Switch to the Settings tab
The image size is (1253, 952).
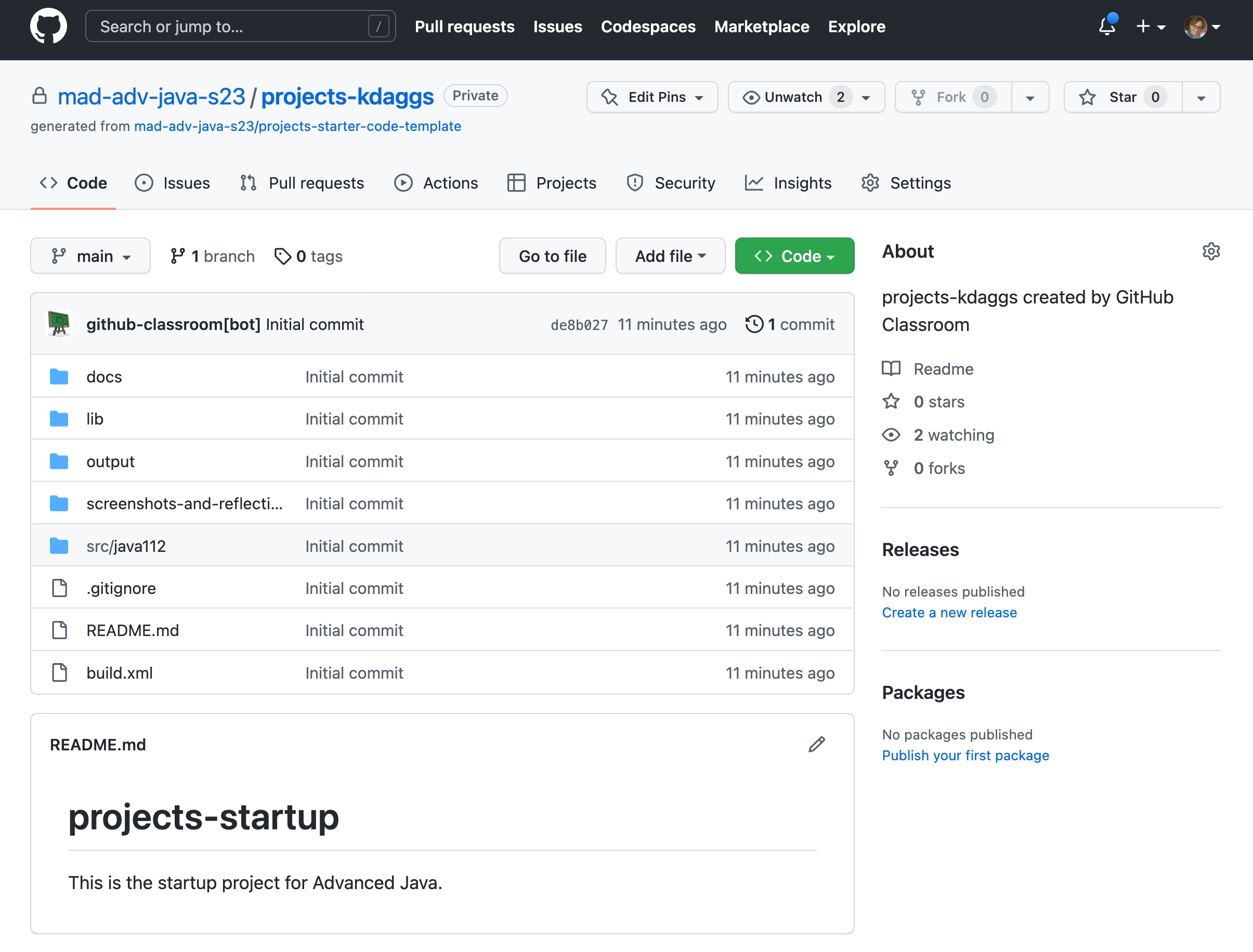coord(906,183)
